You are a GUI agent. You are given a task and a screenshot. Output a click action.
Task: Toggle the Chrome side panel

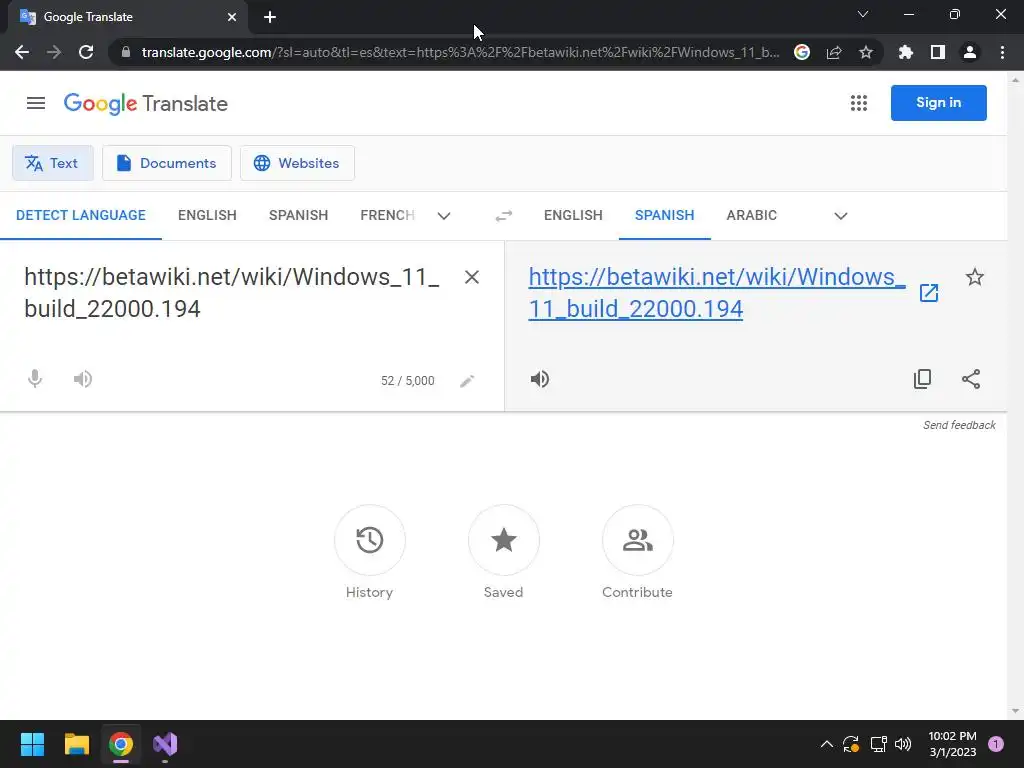pyautogui.click(x=938, y=52)
